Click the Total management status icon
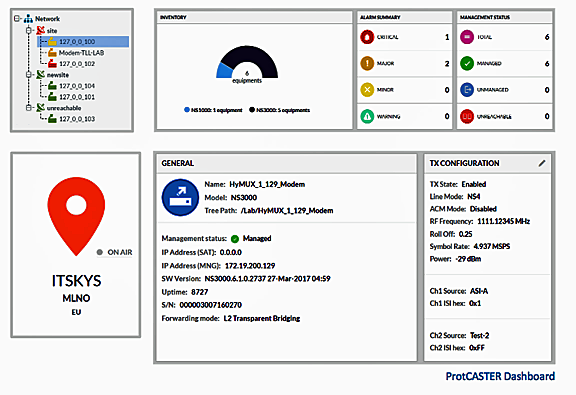Image resolution: width=576 pixels, height=395 pixels. click(467, 37)
